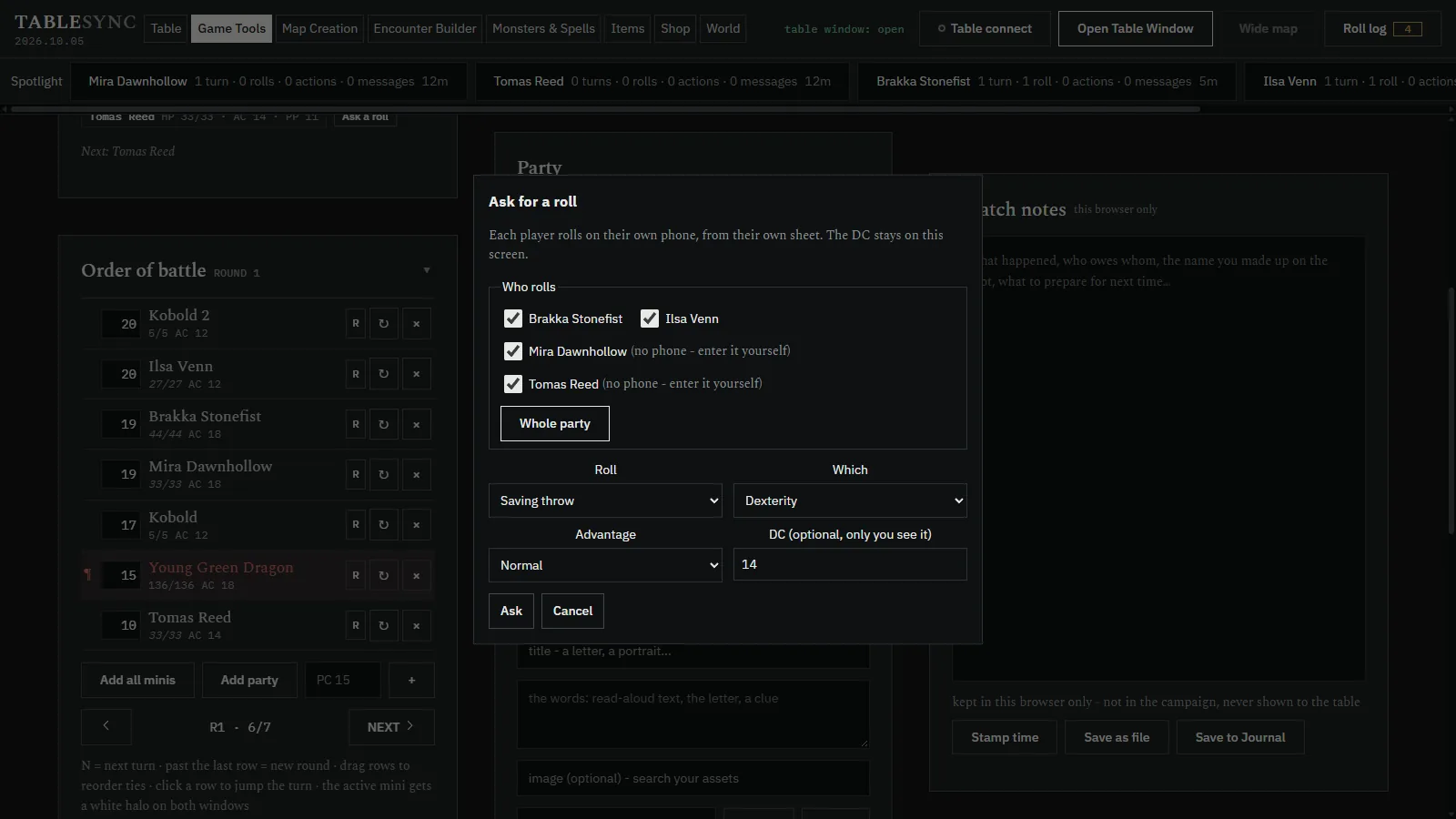Click the spotlight horizontal scrollbar
Viewport: 1456px width, 819px height.
pos(605,109)
